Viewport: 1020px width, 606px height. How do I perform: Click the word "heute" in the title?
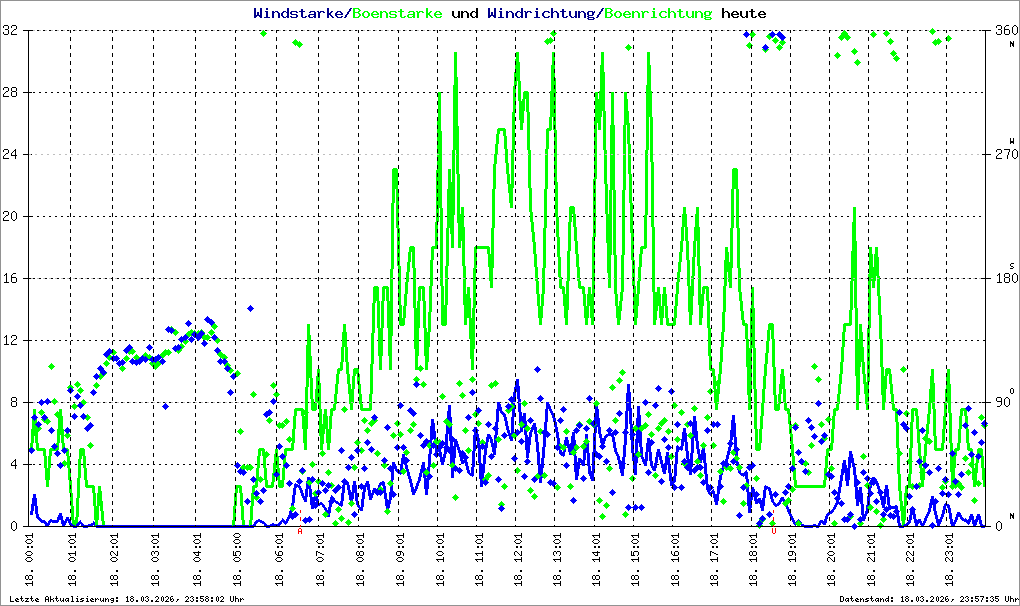[x=744, y=13]
